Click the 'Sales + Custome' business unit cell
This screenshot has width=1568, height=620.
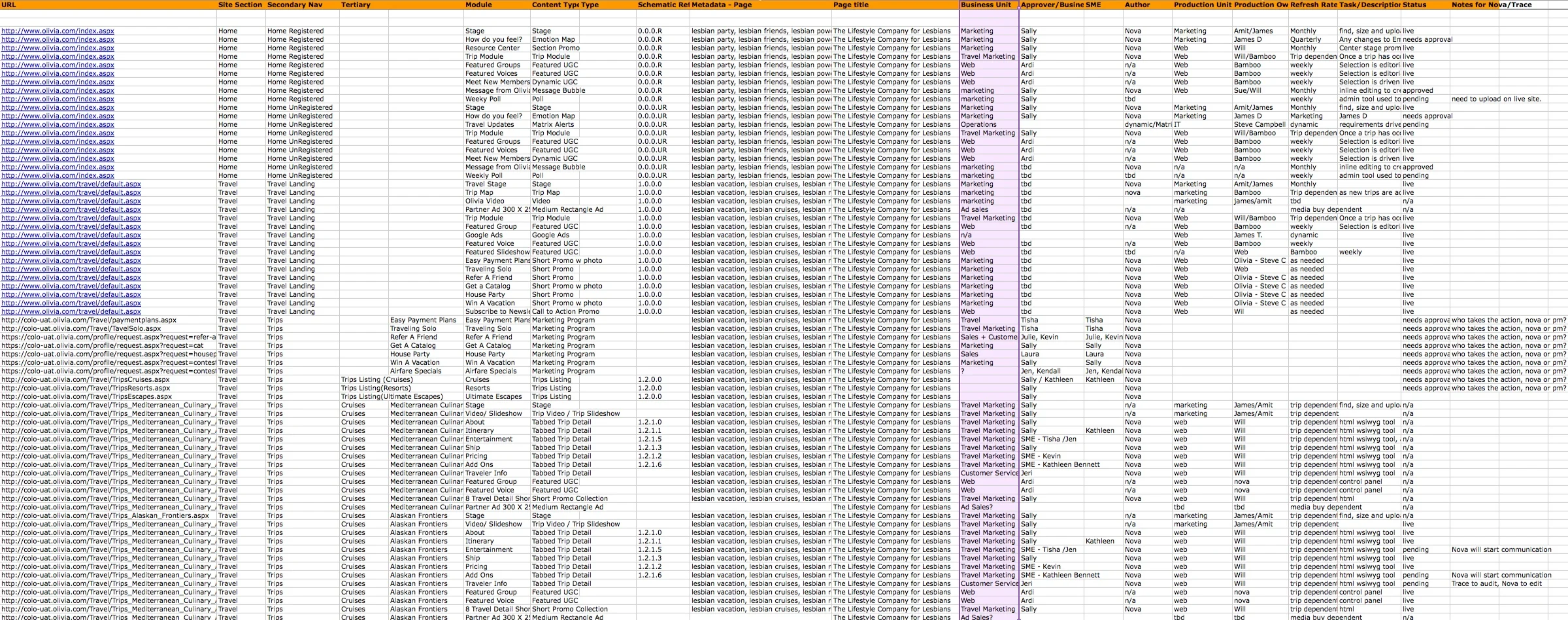(989, 337)
